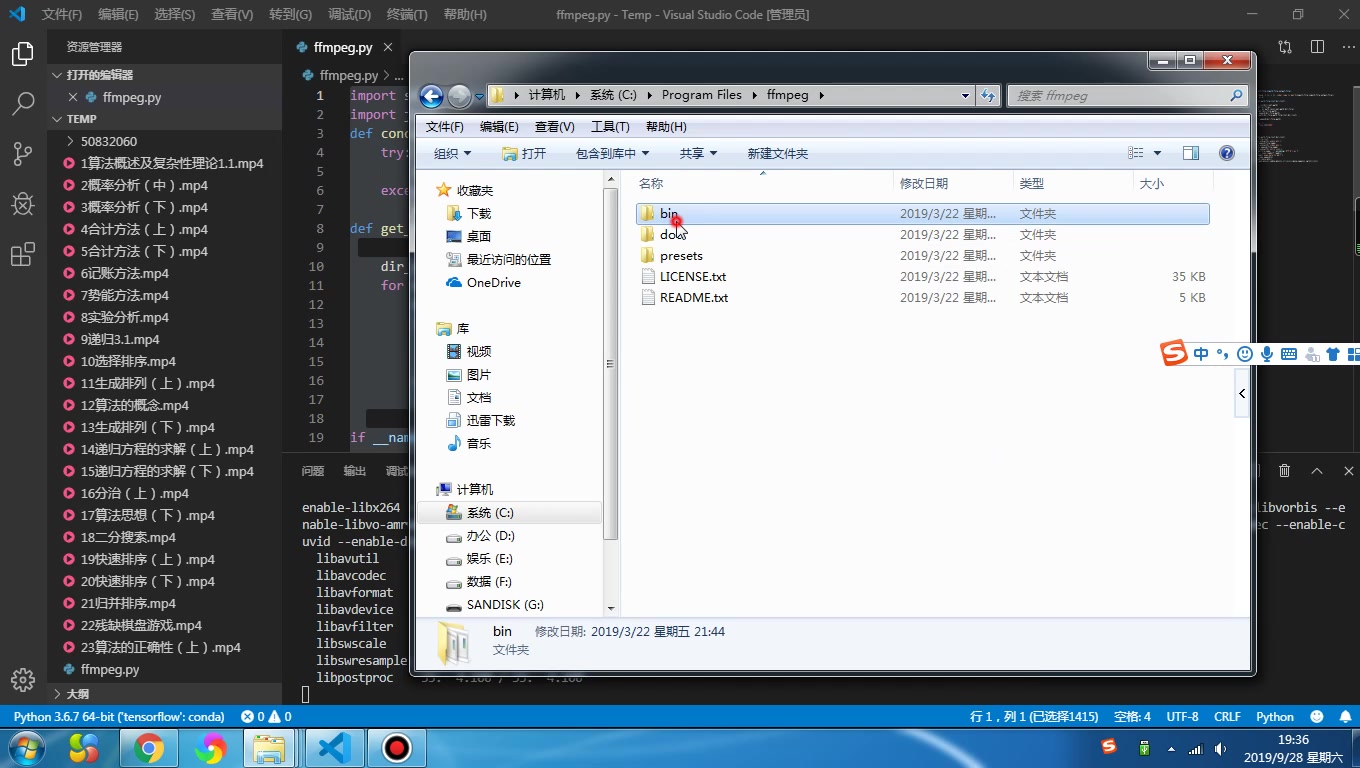Open the Extensions icon in activity bar

point(22,255)
